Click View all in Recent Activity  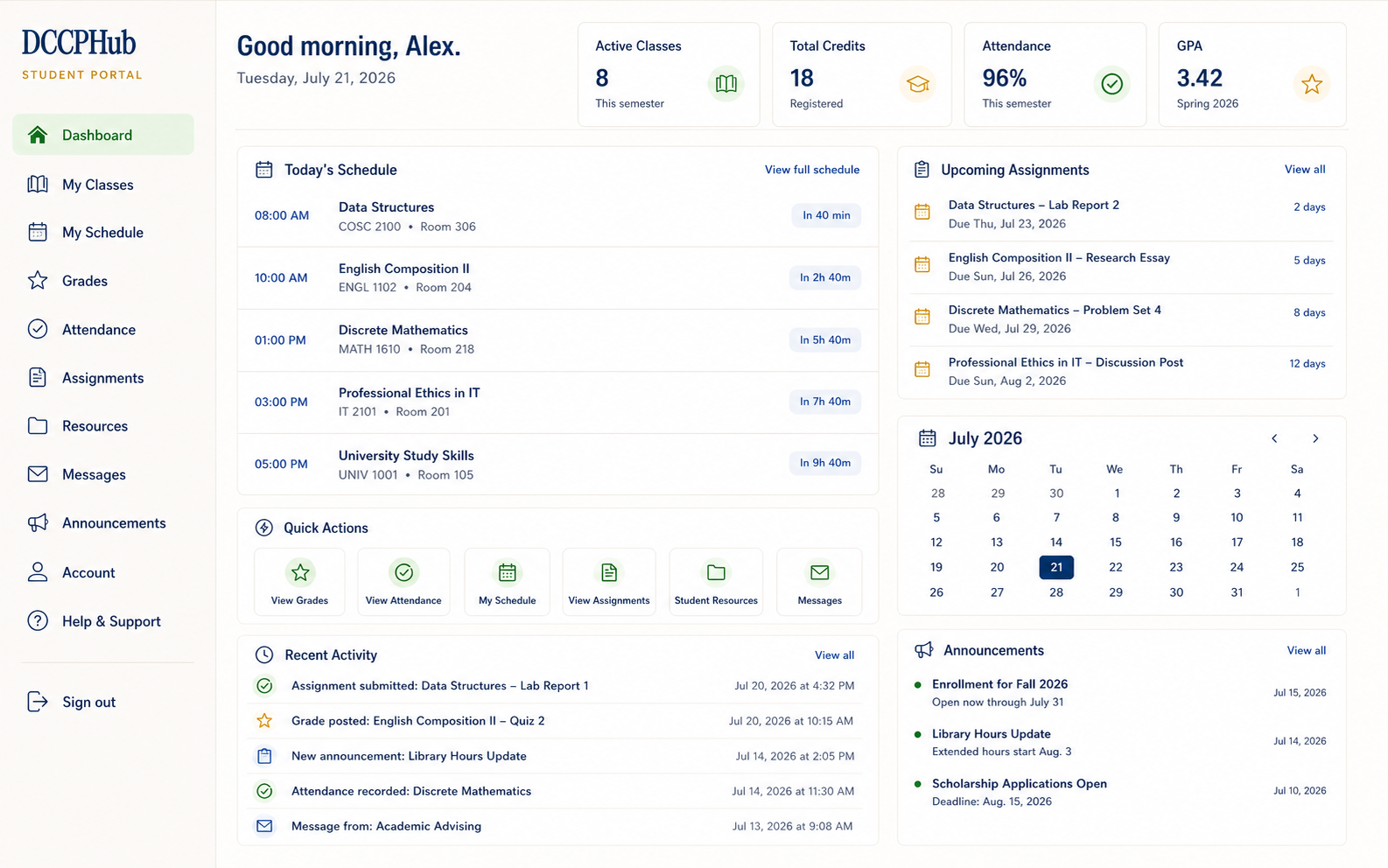(x=834, y=655)
